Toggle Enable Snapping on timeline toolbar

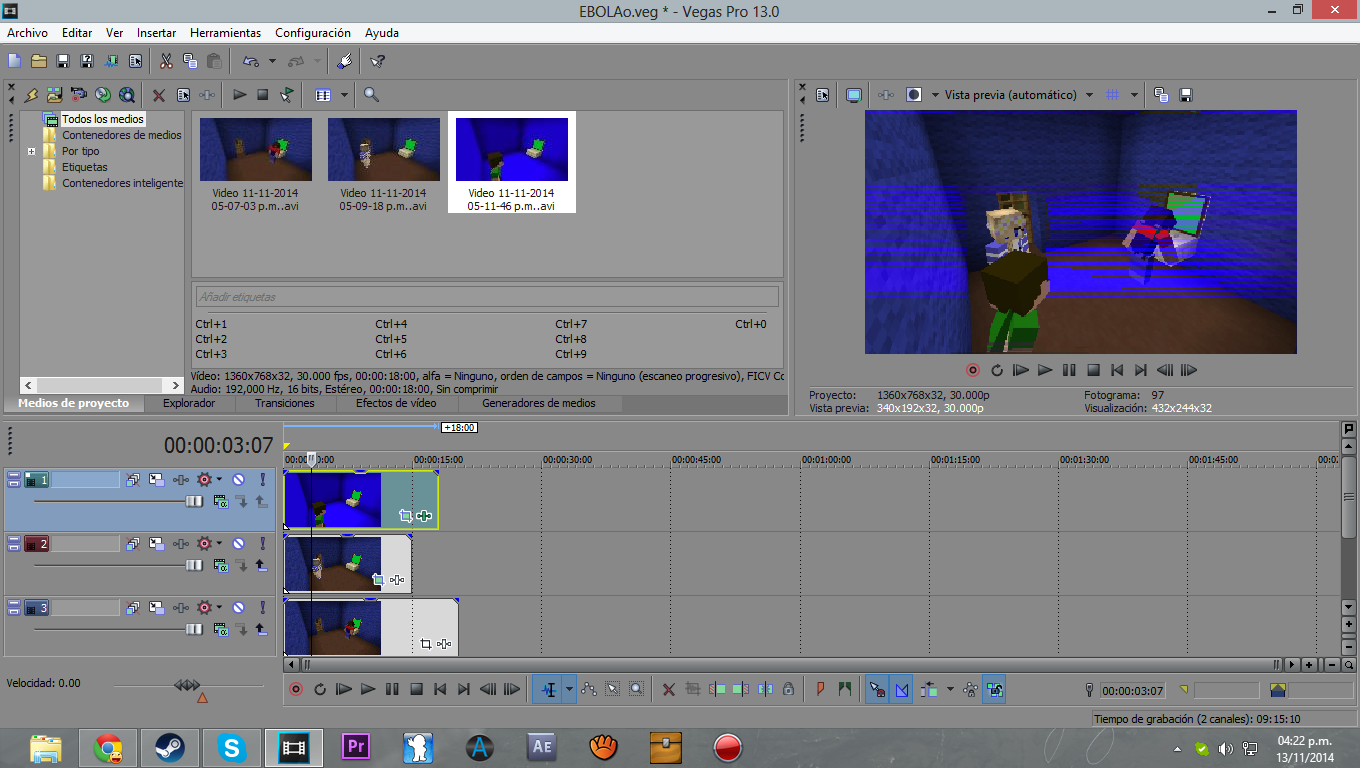pos(877,689)
